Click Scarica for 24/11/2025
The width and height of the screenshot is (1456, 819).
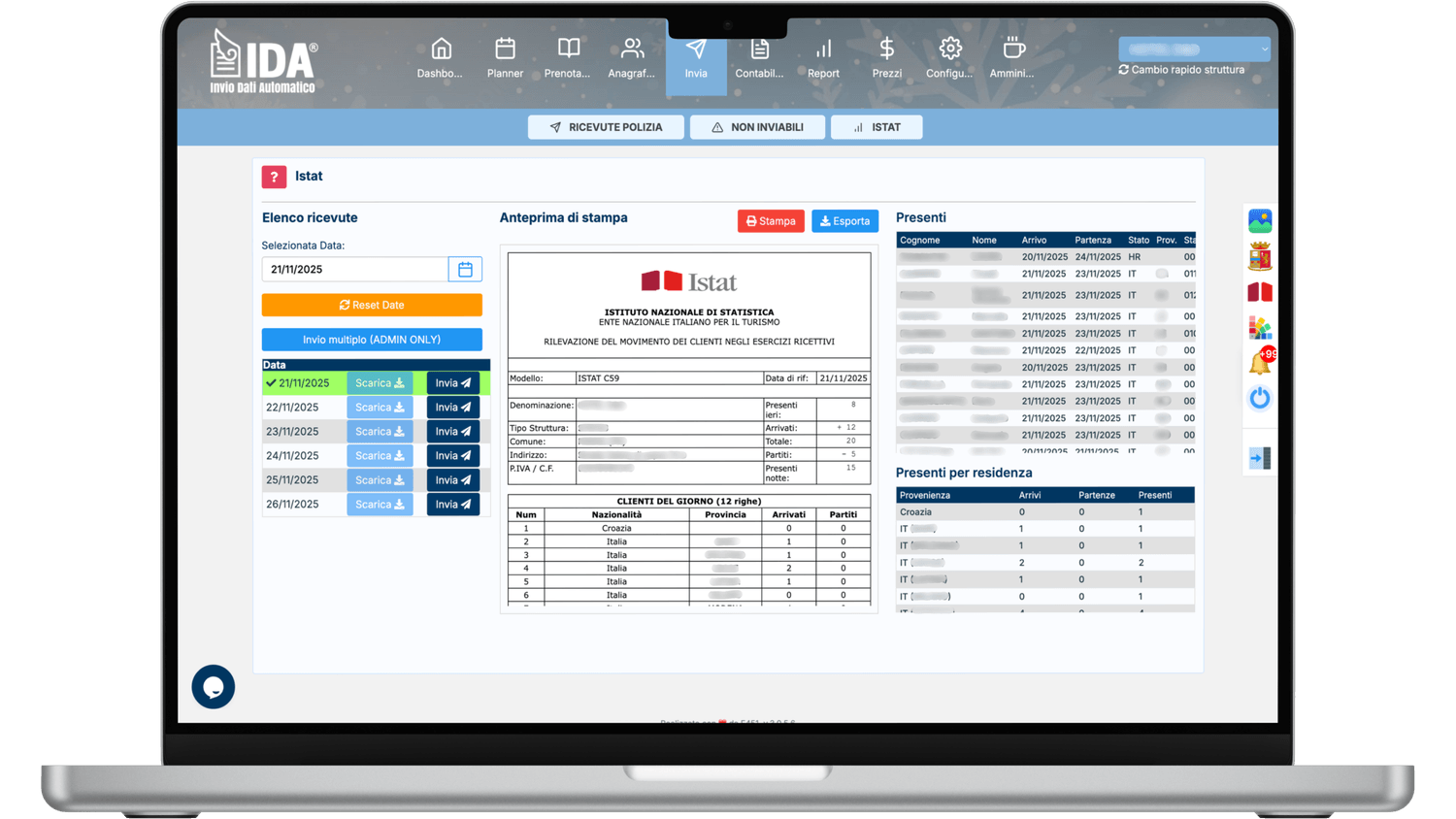click(380, 456)
